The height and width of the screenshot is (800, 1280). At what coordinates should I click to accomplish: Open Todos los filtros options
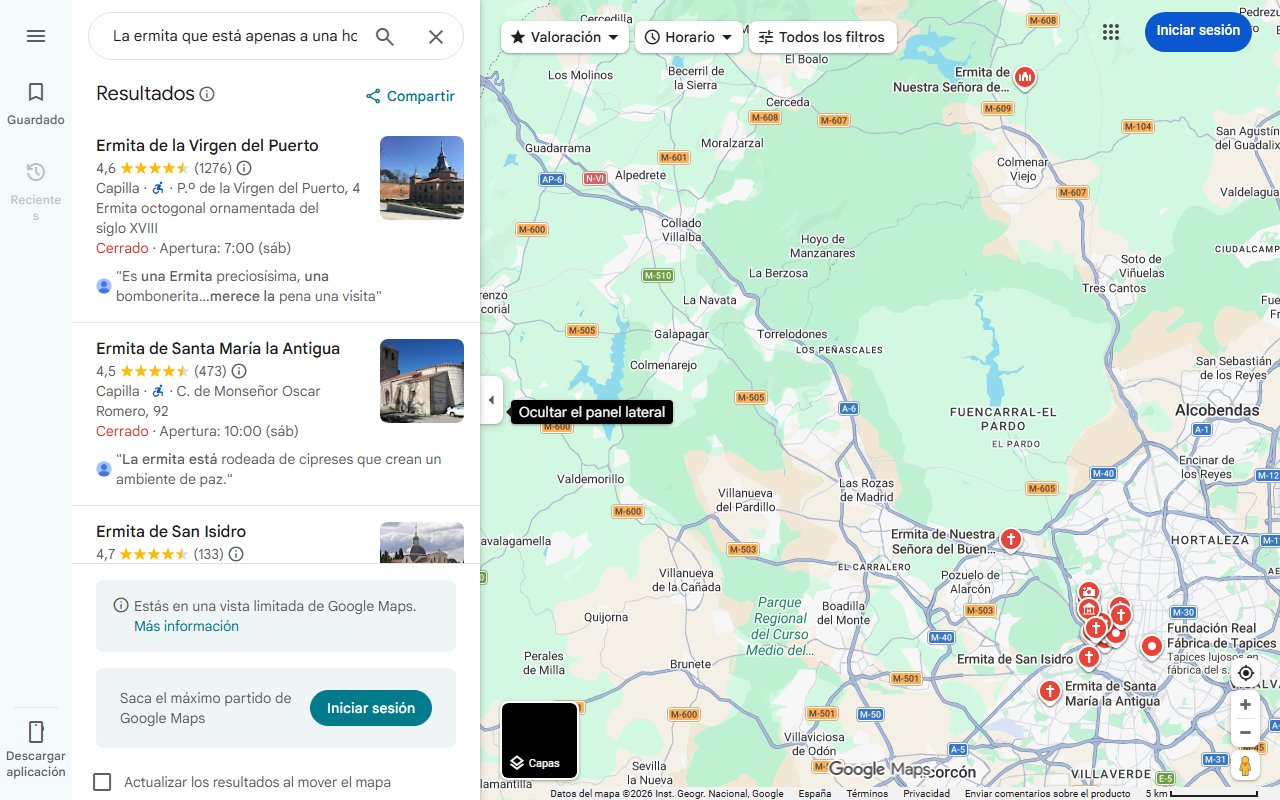(x=822, y=37)
